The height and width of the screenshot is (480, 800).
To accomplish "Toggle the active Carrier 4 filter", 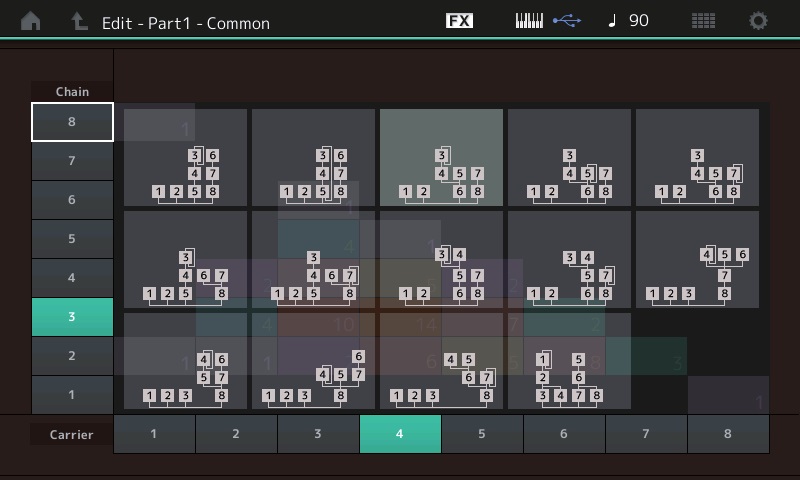I will click(400, 434).
